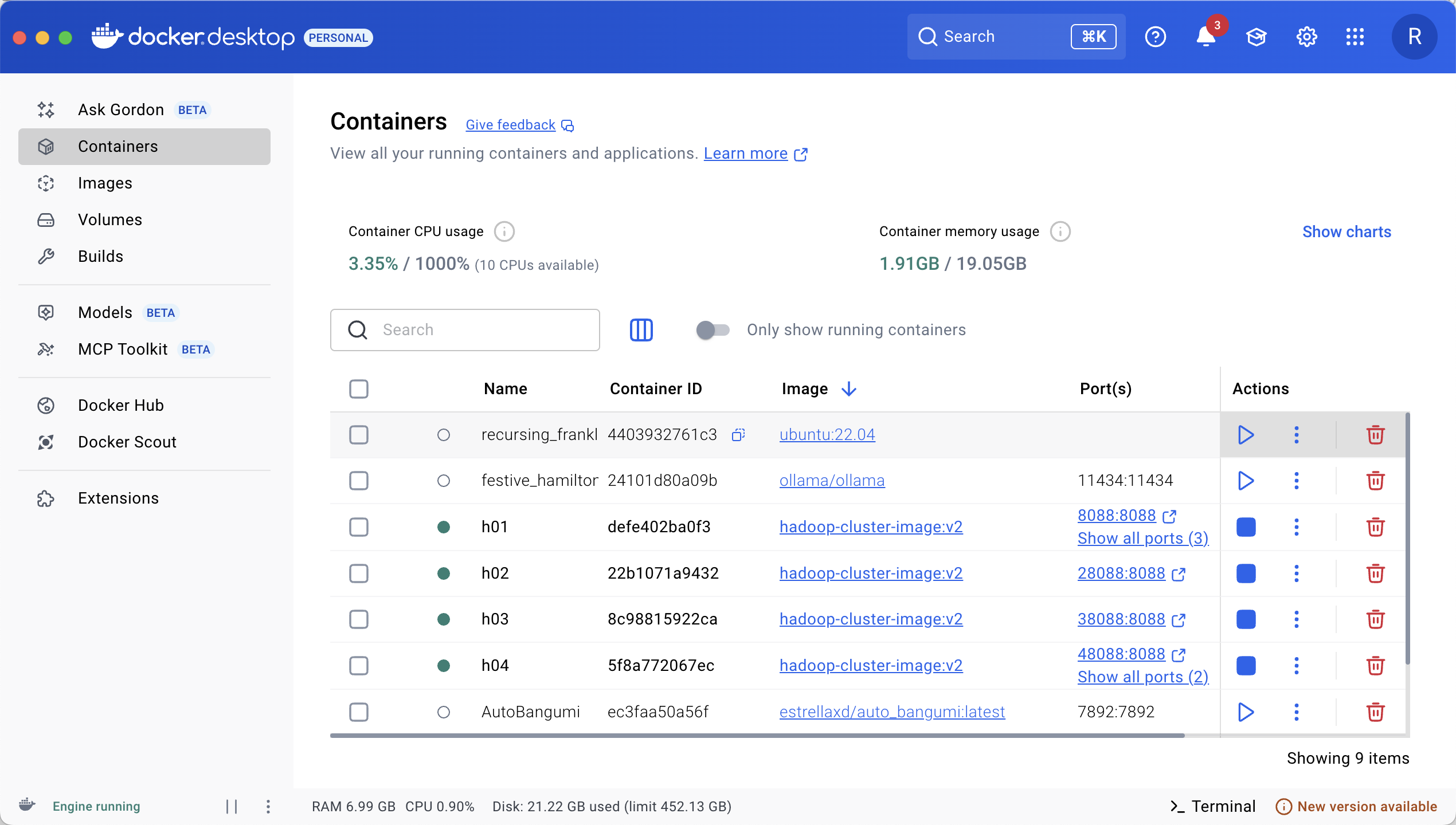Check the h04 row checkbox
Viewport: 1456px width, 825px height.
pos(359,666)
